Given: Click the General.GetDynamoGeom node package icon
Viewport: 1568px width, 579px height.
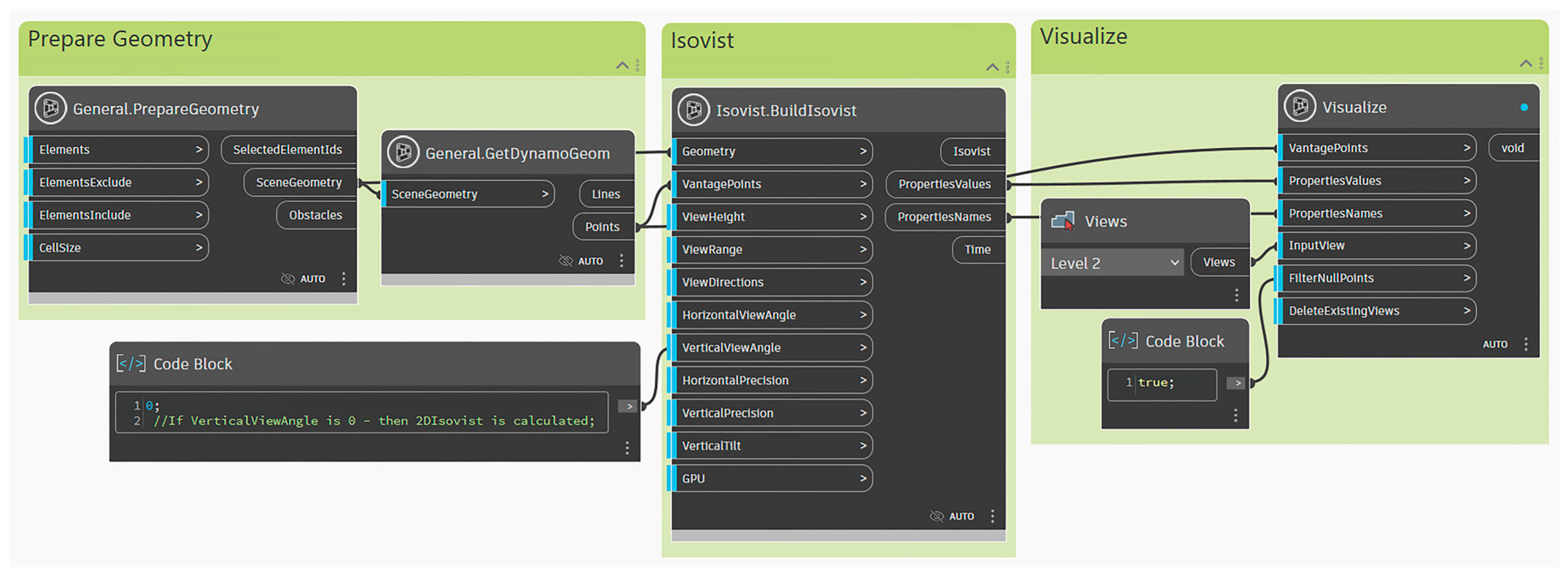Looking at the screenshot, I should [403, 153].
